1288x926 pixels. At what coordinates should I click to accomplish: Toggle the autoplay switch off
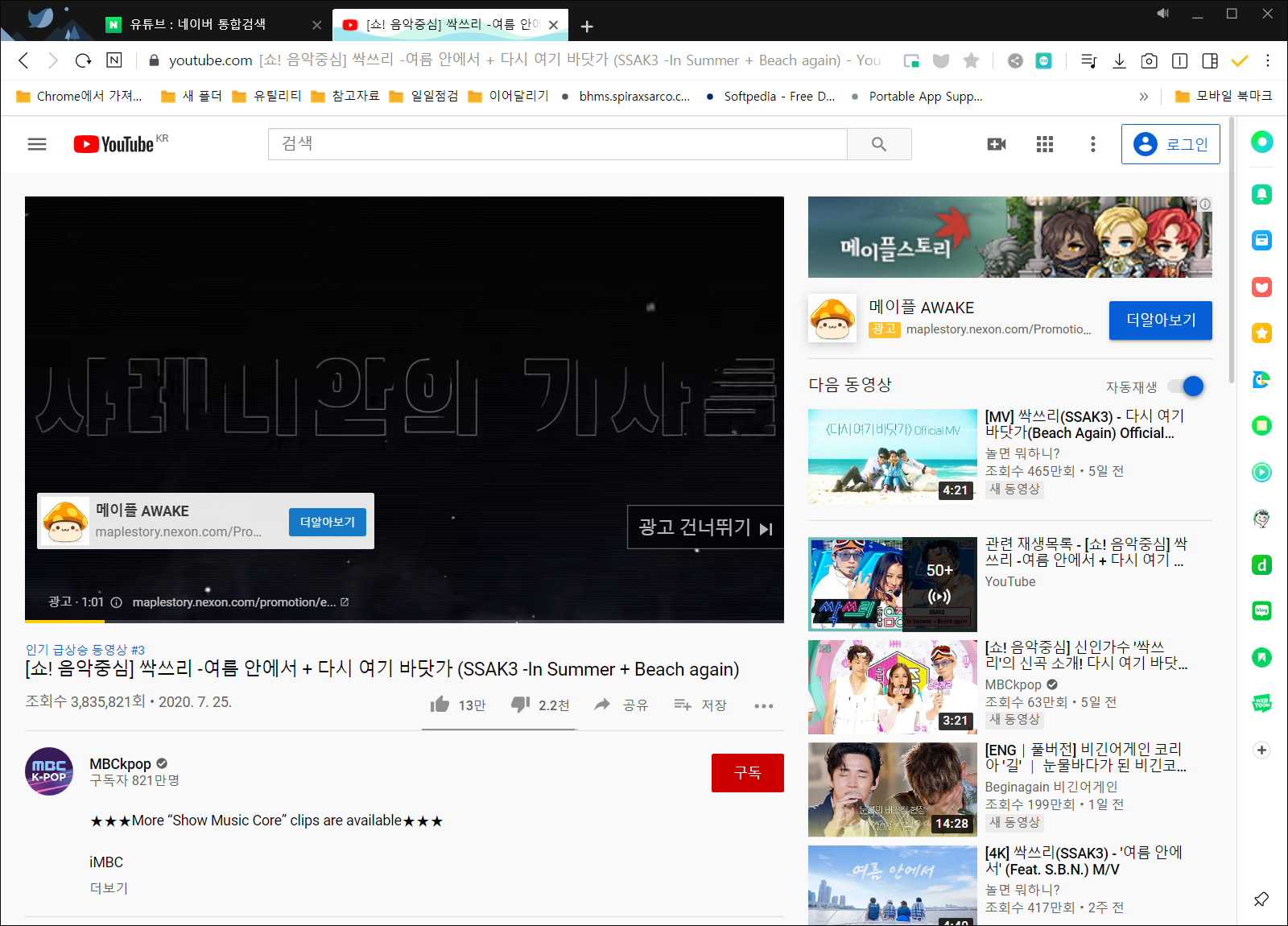(x=1187, y=387)
